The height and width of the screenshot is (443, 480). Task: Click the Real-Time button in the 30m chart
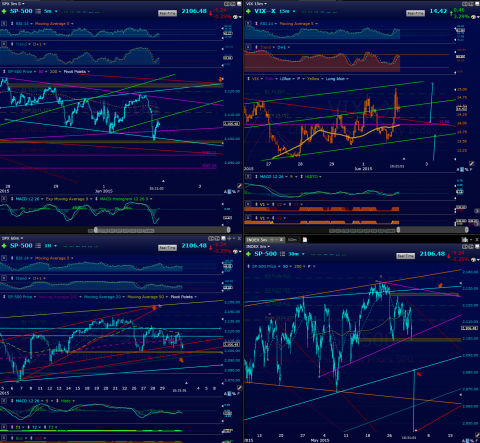[x=405, y=256]
